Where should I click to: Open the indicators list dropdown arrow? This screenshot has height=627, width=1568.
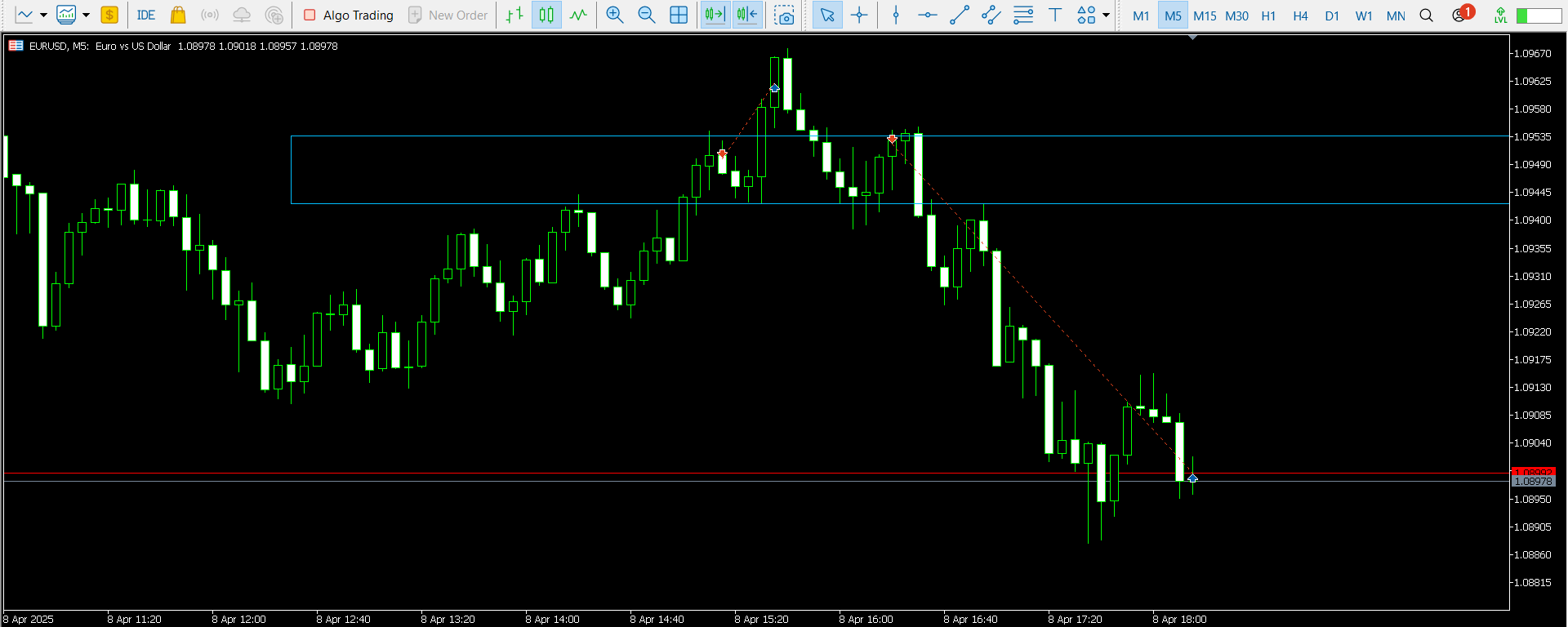[x=86, y=15]
